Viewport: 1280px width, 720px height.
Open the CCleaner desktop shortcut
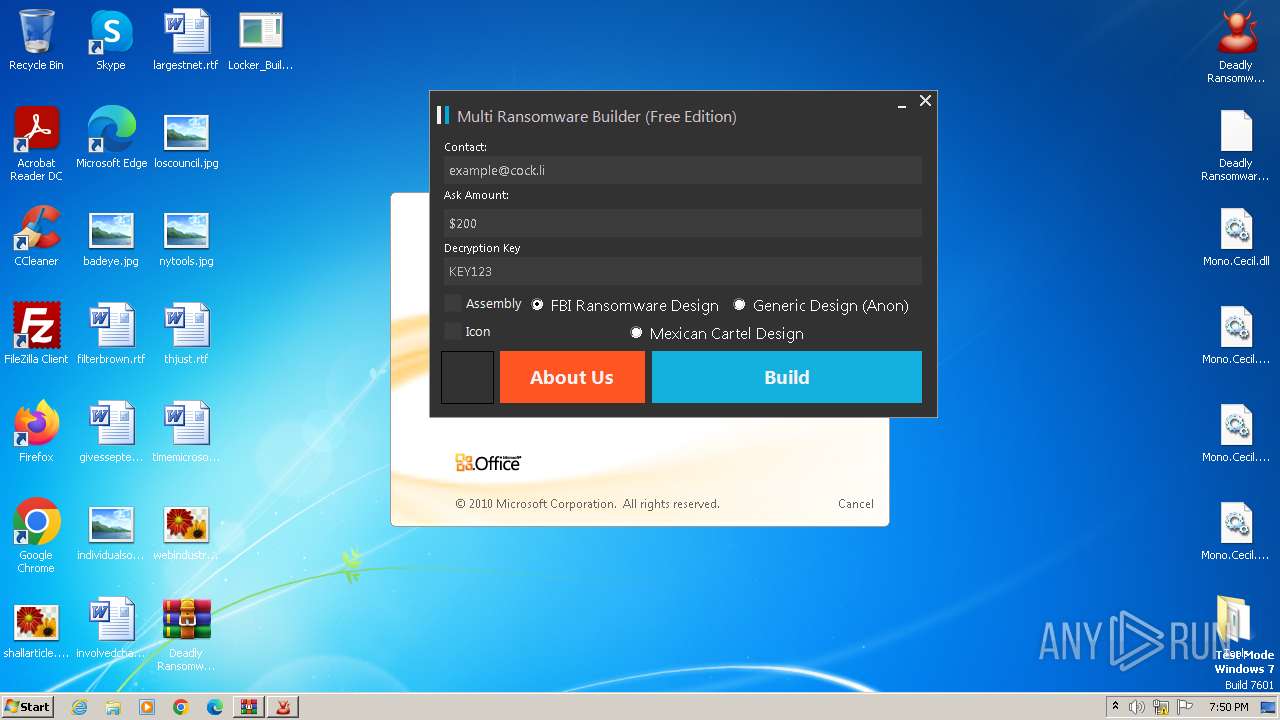36,236
